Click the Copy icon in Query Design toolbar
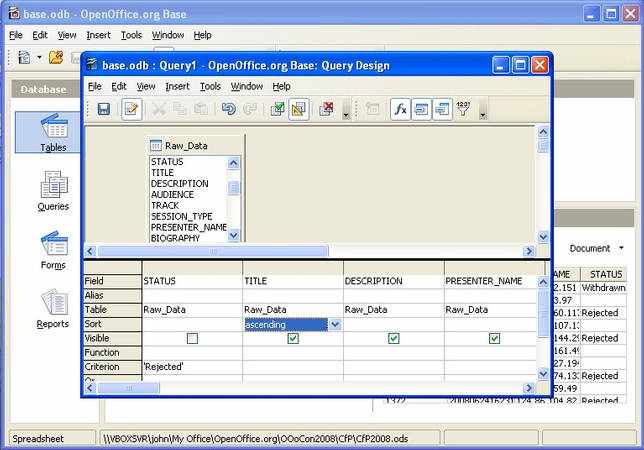The width and height of the screenshot is (644, 450). point(179,109)
